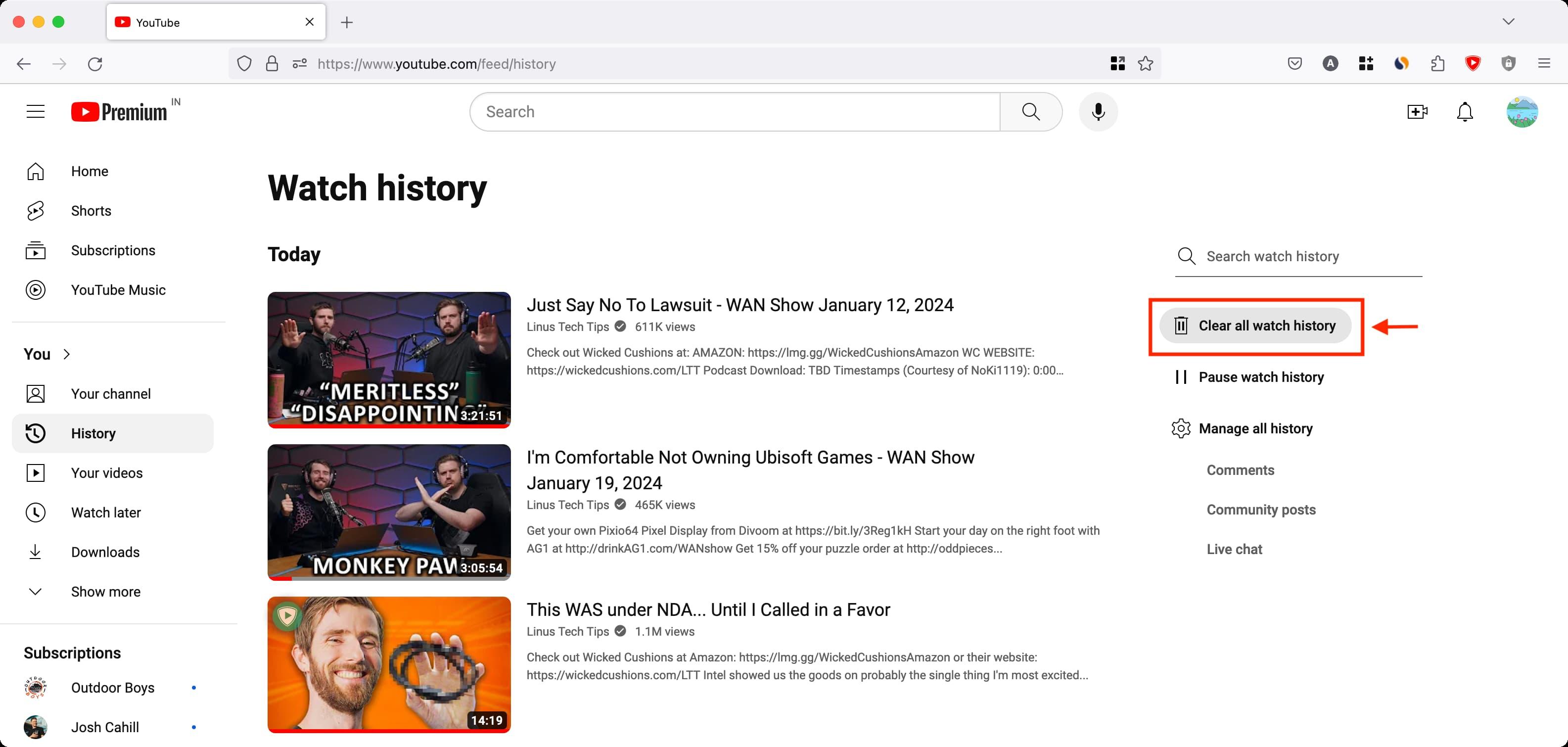1568x747 pixels.
Task: Activate voice search microphone
Action: pos(1098,111)
